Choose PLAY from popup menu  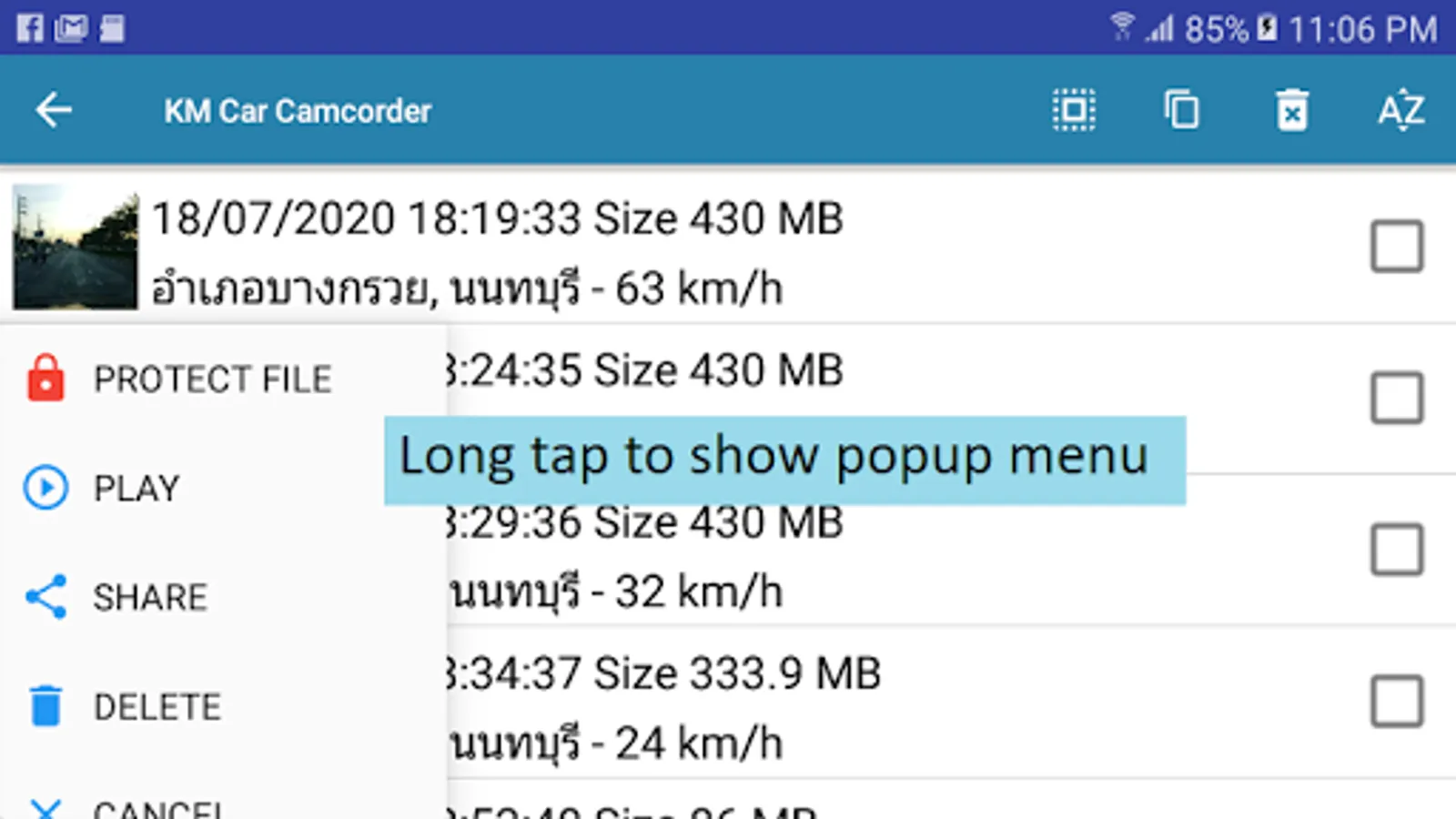(x=223, y=488)
